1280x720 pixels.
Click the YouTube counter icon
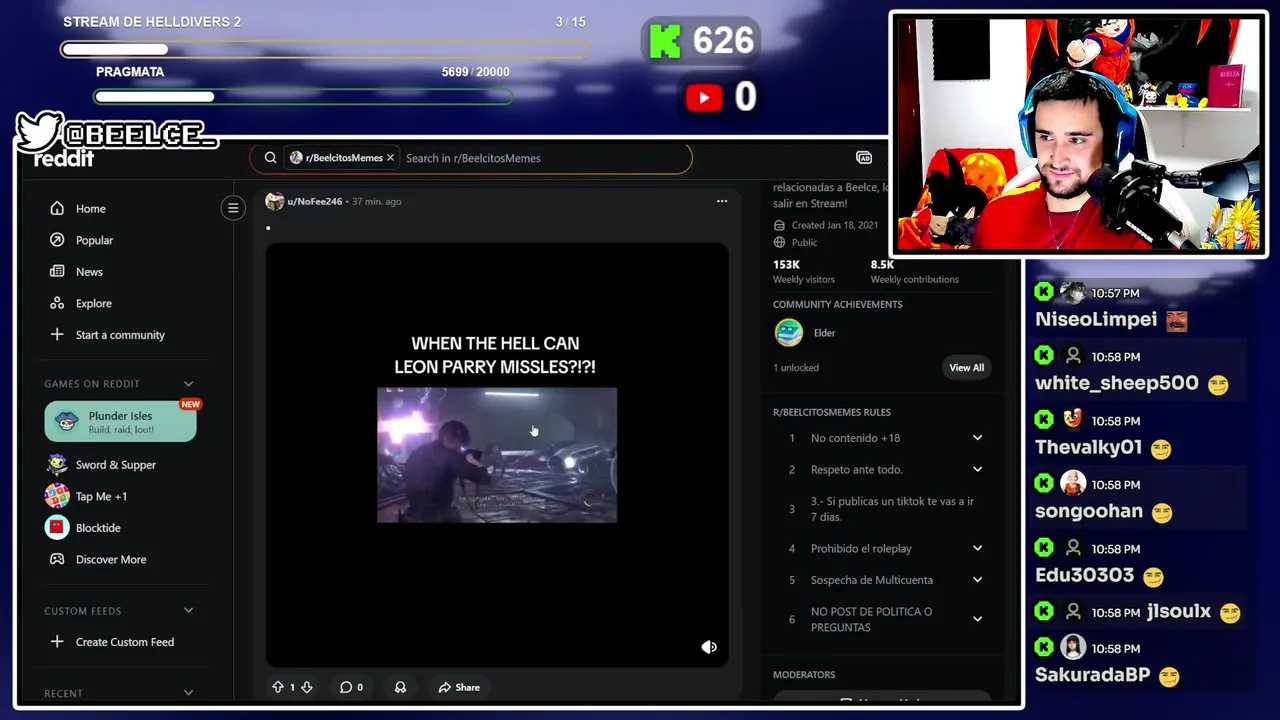pyautogui.click(x=704, y=97)
